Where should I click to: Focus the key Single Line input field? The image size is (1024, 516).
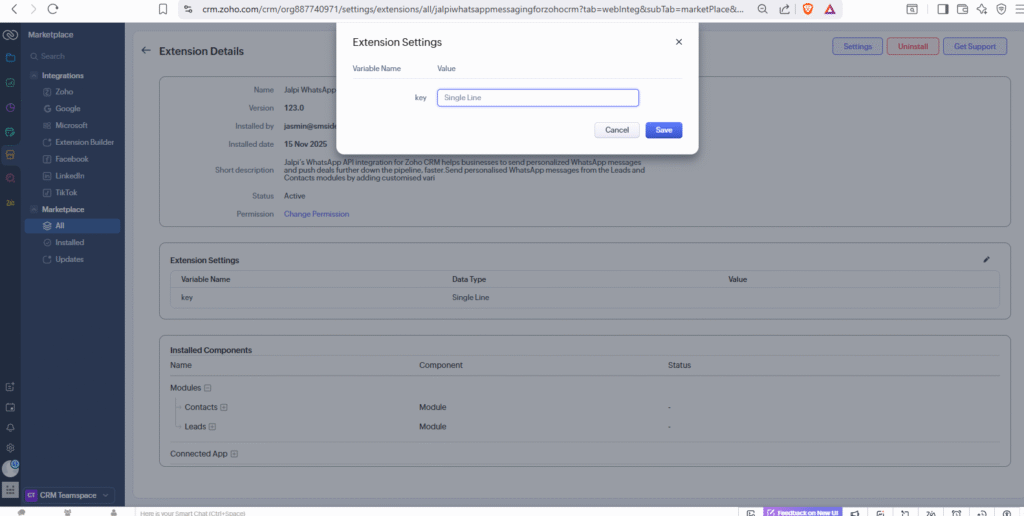[537, 98]
